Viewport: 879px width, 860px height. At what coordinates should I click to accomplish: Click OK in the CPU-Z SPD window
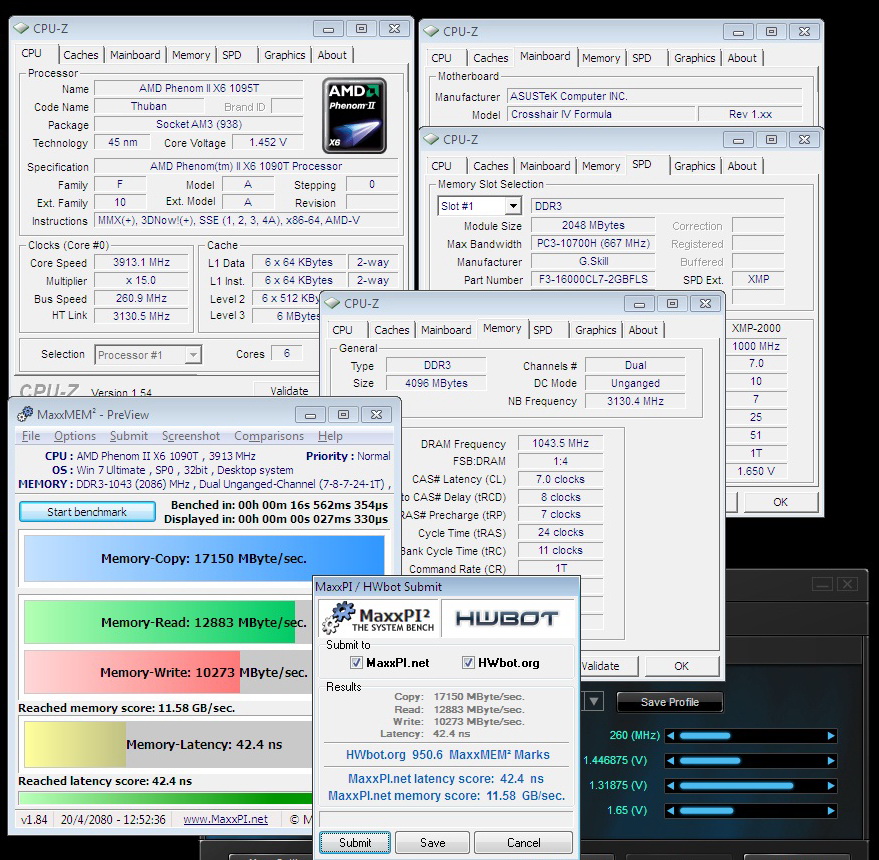click(x=780, y=502)
